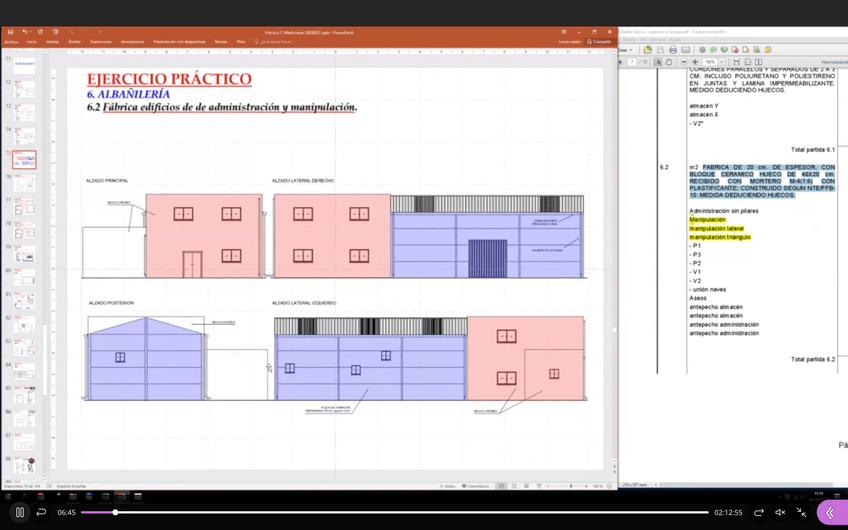The height and width of the screenshot is (530, 848).
Task: Select slide thumbnail 80
Action: click(x=24, y=277)
